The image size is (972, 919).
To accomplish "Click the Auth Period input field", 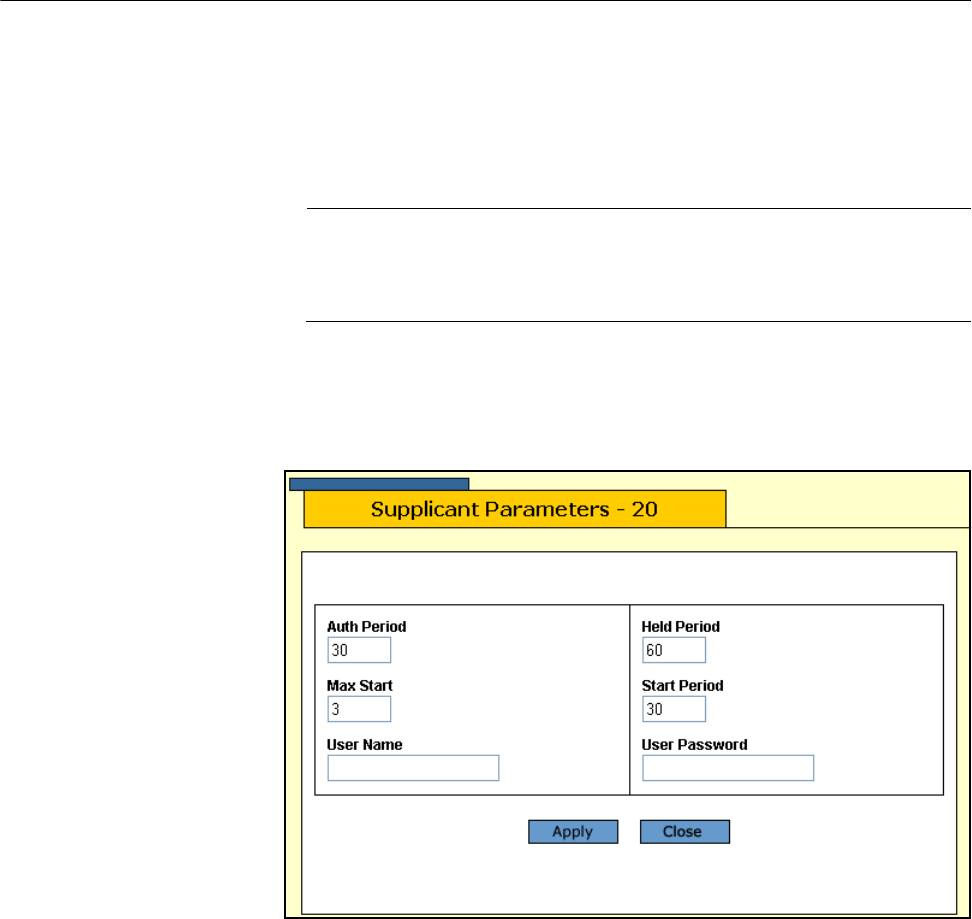I will click(x=359, y=650).
